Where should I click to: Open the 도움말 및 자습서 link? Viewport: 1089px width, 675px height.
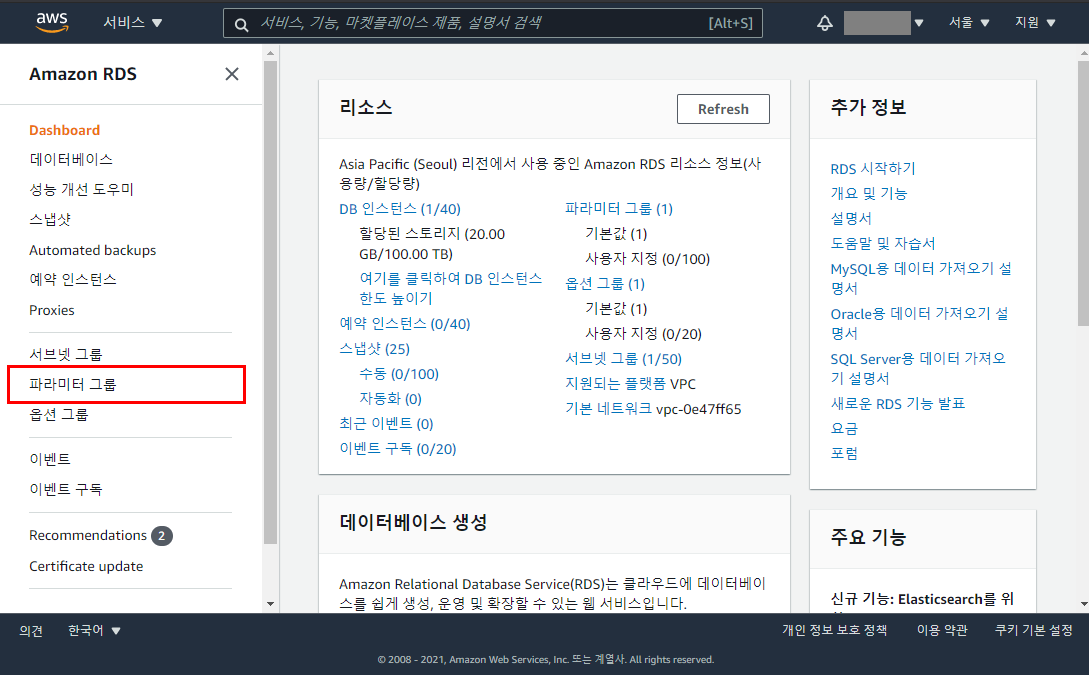883,244
